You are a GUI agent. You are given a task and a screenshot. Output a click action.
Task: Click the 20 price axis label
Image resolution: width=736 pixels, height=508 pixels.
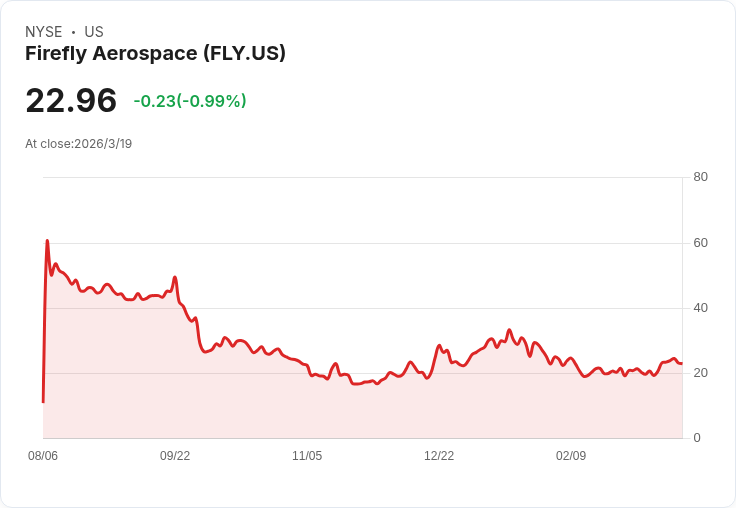coord(700,373)
